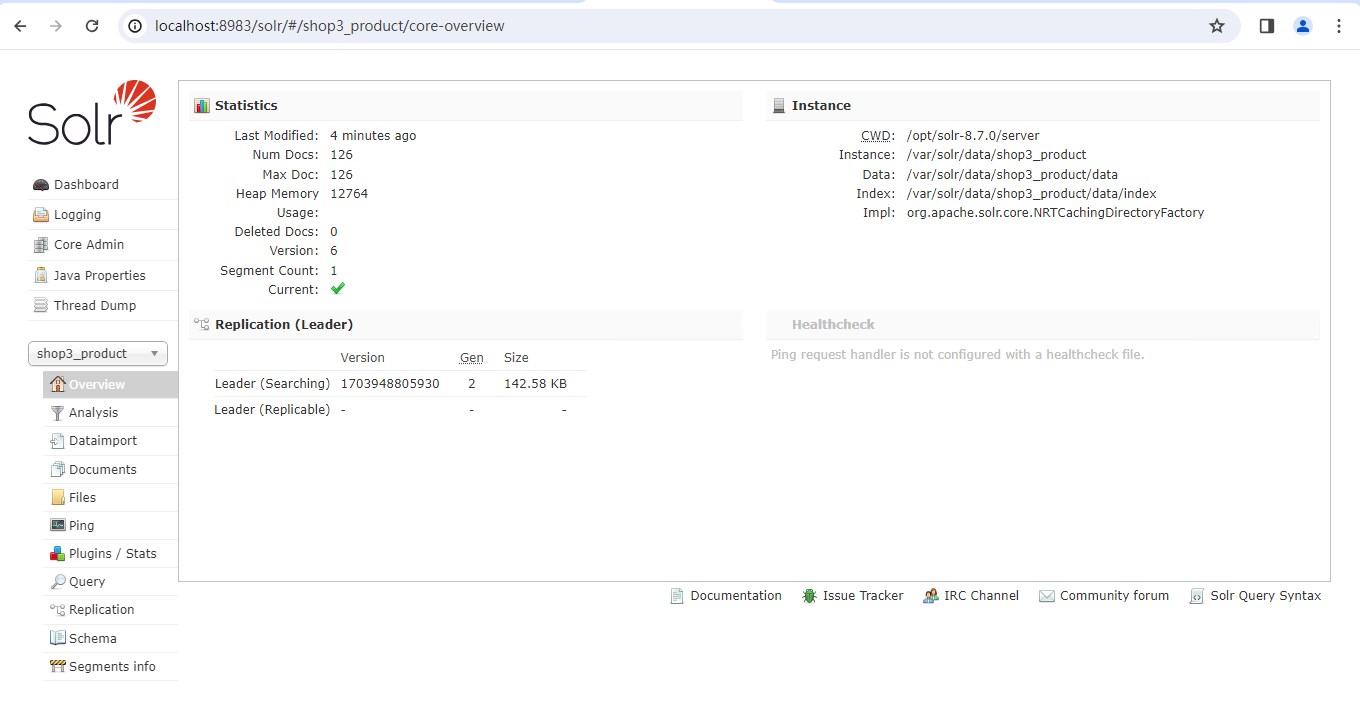This screenshot has width=1360, height=706.
Task: Click the Leader (Replicable) row label
Action: coord(272,410)
